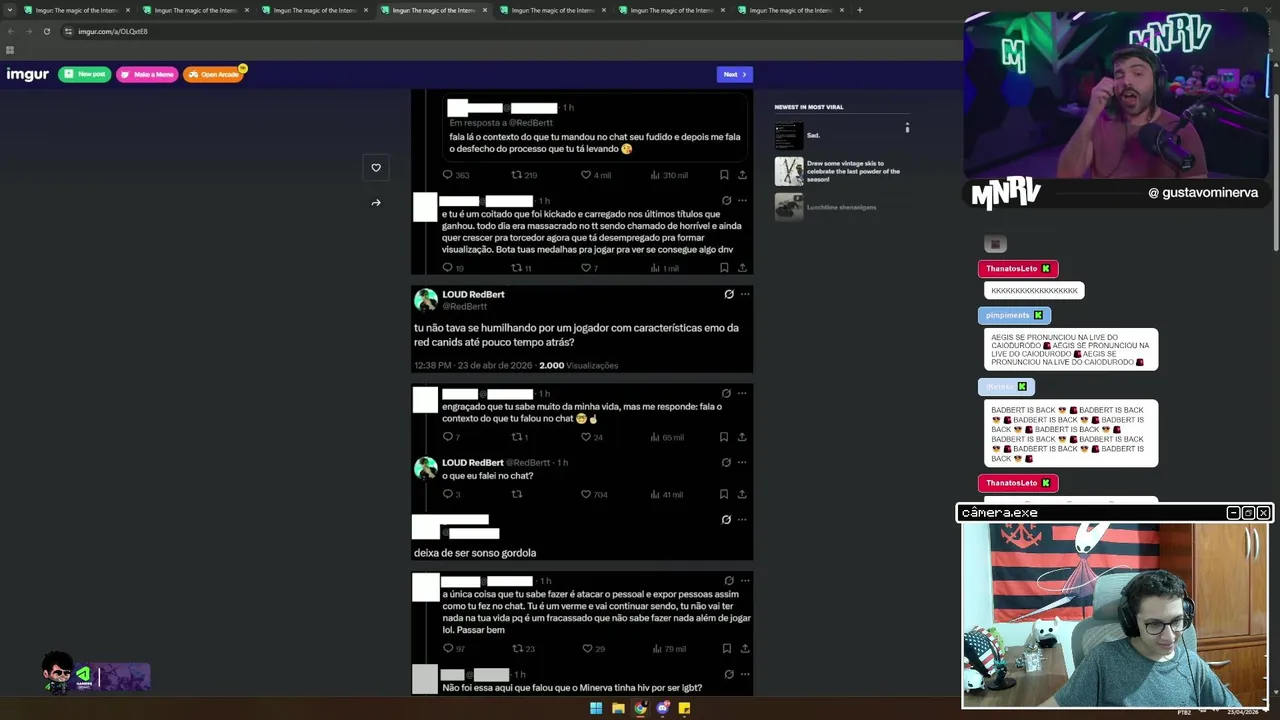Screen dimensions: 1280x720
Task: Open the vintage skis post thumbnail
Action: tap(788, 171)
